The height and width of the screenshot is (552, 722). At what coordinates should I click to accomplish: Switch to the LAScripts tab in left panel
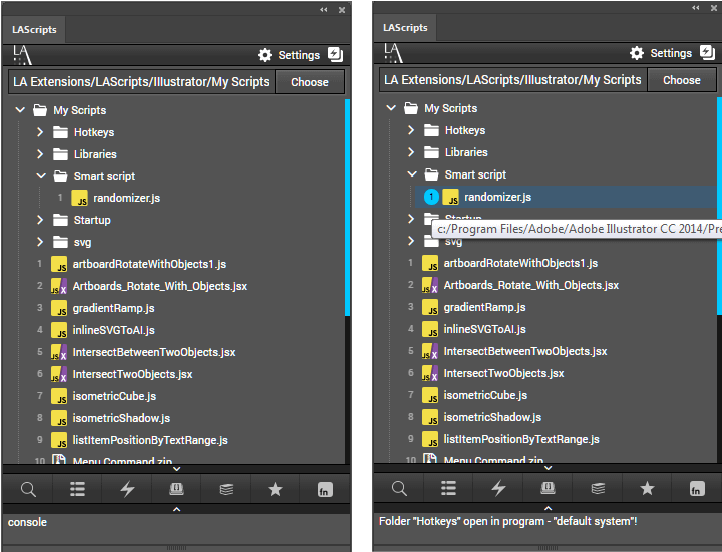pos(34,30)
